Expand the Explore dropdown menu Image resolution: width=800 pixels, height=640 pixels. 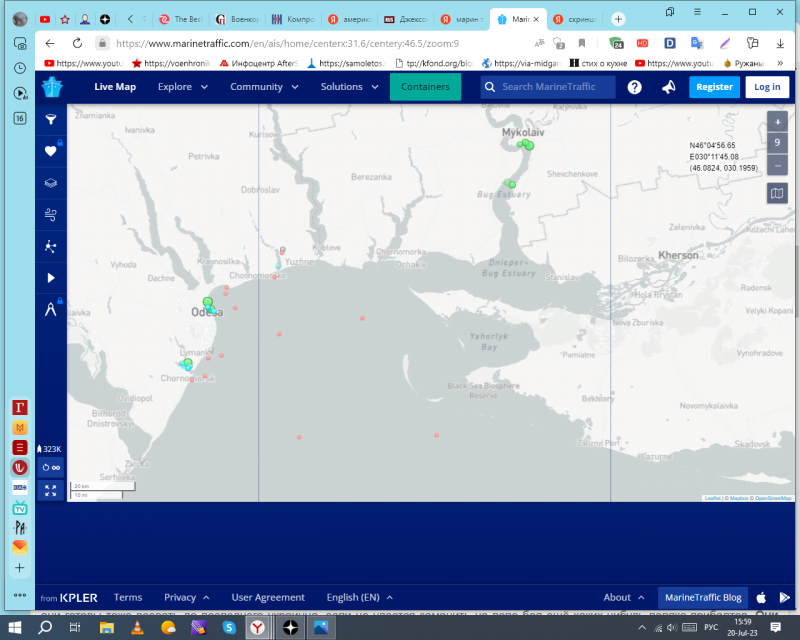[182, 87]
